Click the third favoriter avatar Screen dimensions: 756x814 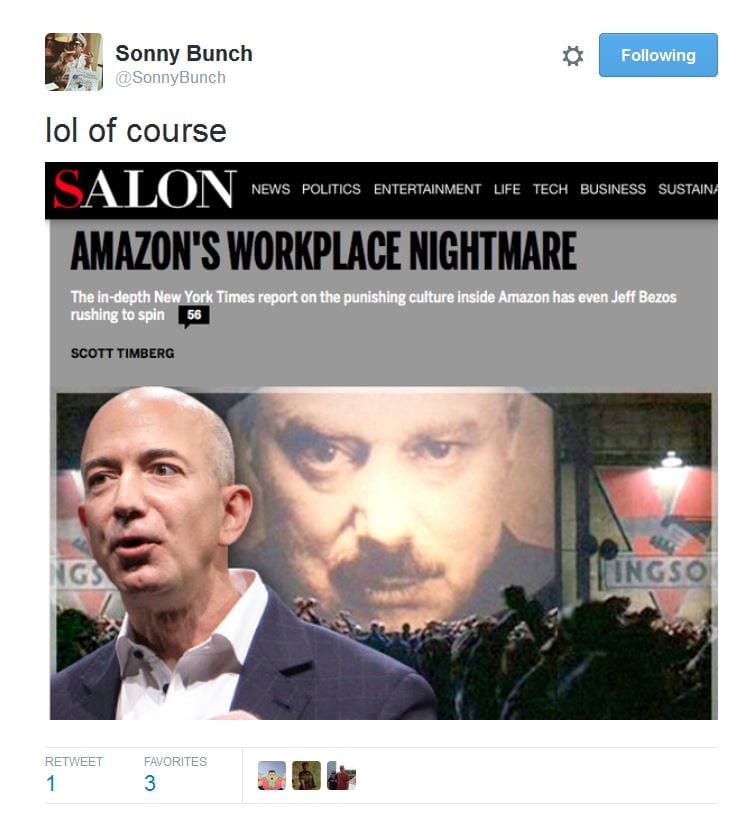point(341,776)
